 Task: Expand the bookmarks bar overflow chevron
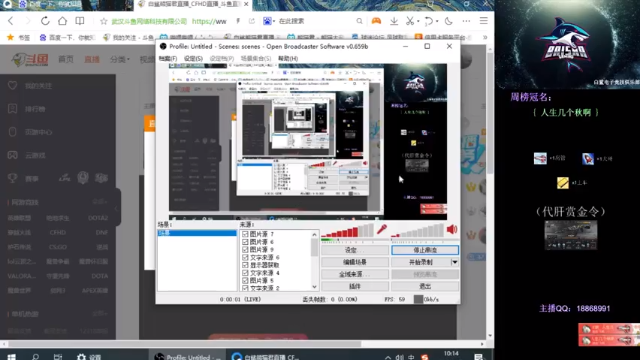coord(485,37)
